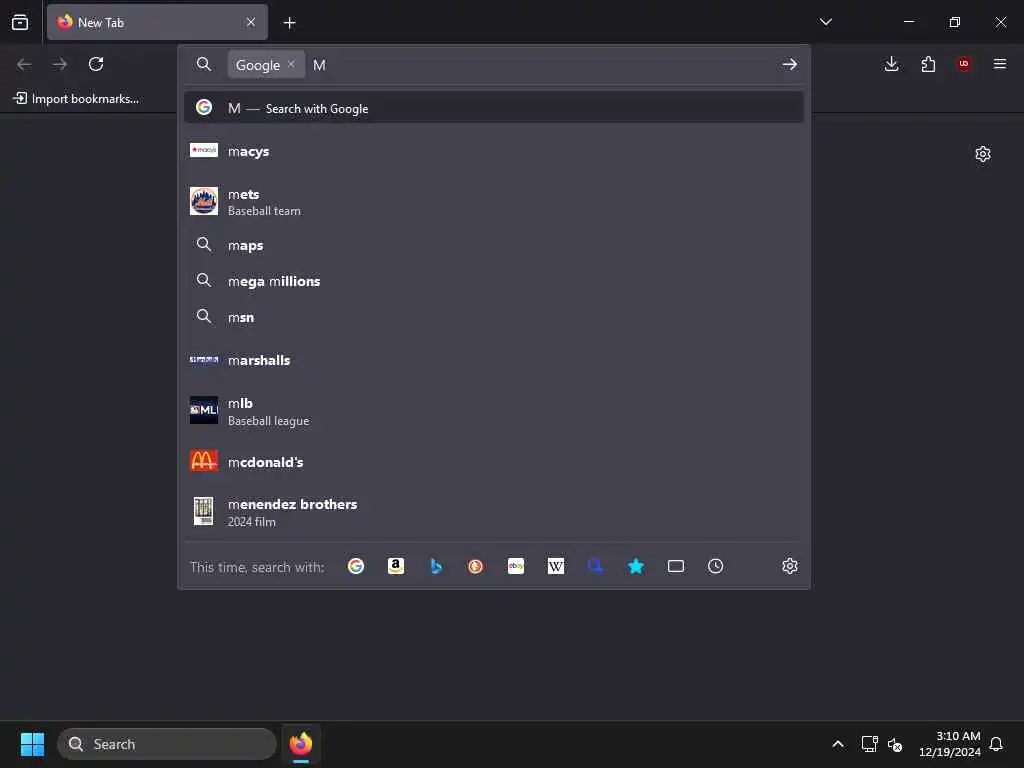
Task: Open search settings gear in dropdown
Action: [x=790, y=566]
